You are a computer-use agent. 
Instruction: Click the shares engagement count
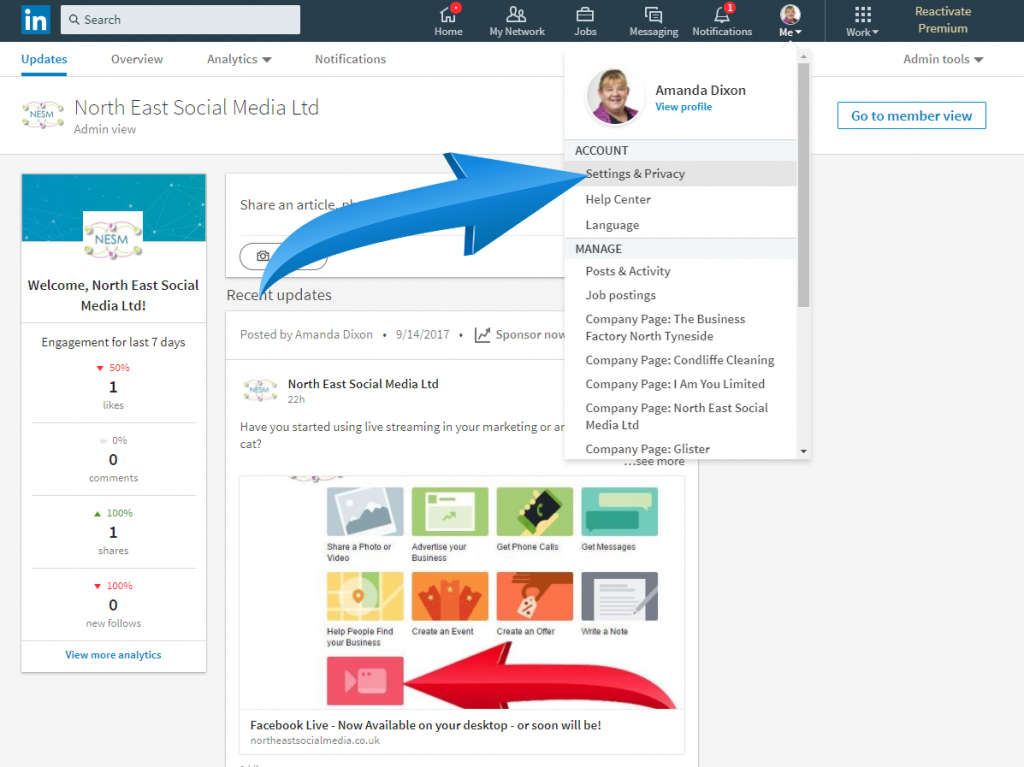[113, 532]
